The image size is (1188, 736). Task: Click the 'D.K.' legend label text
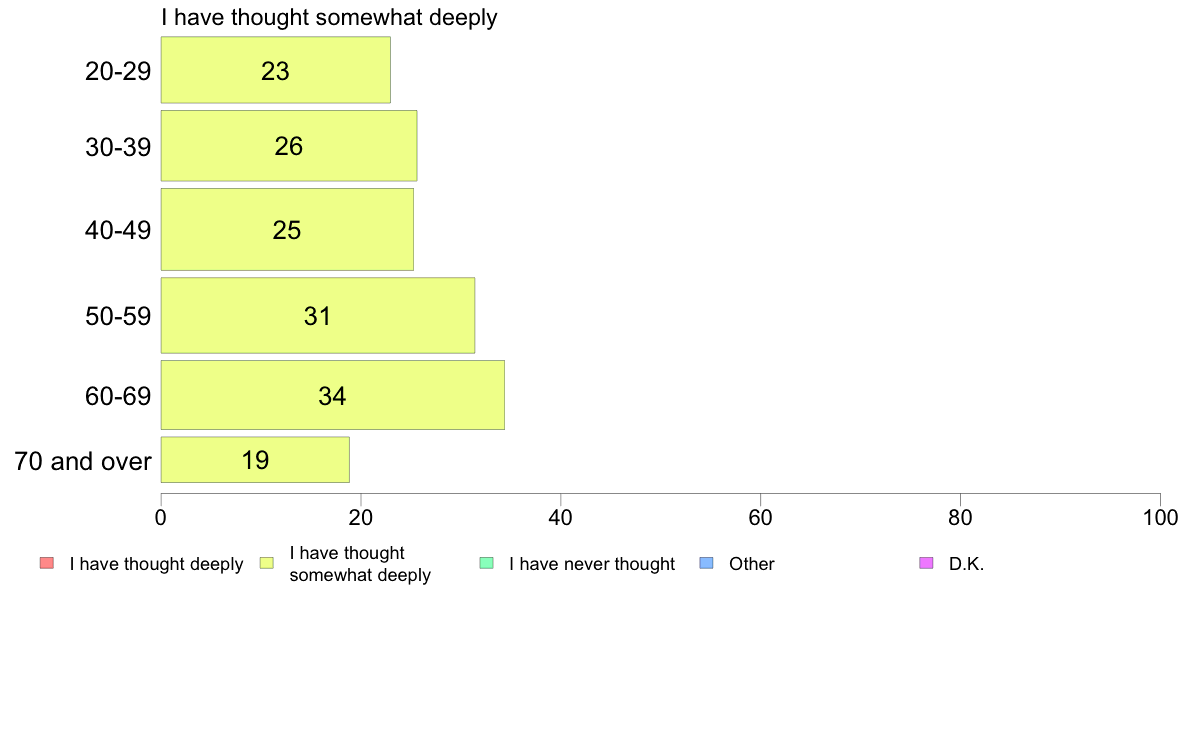[966, 564]
